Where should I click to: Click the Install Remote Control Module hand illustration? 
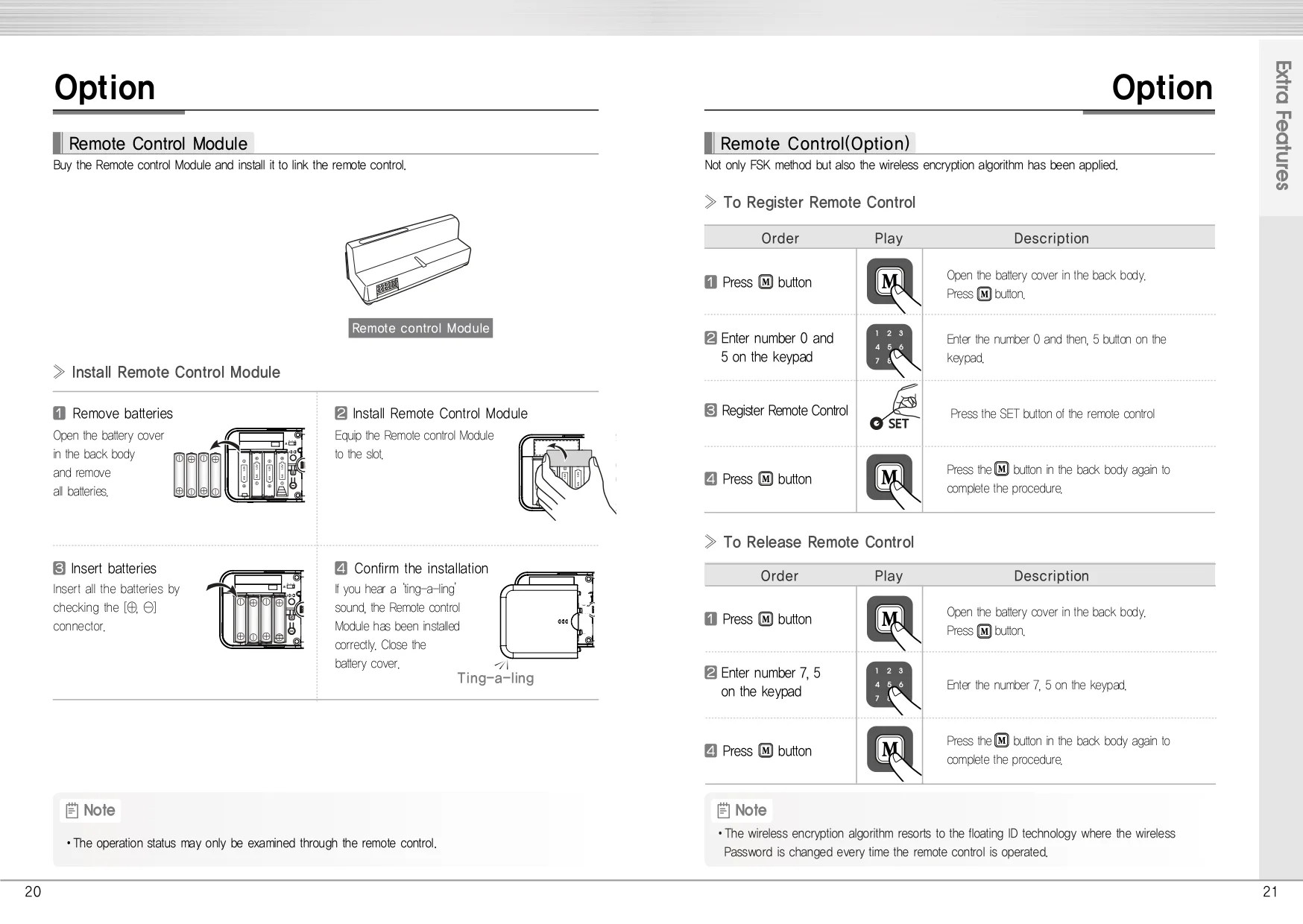pyautogui.click(x=567, y=476)
